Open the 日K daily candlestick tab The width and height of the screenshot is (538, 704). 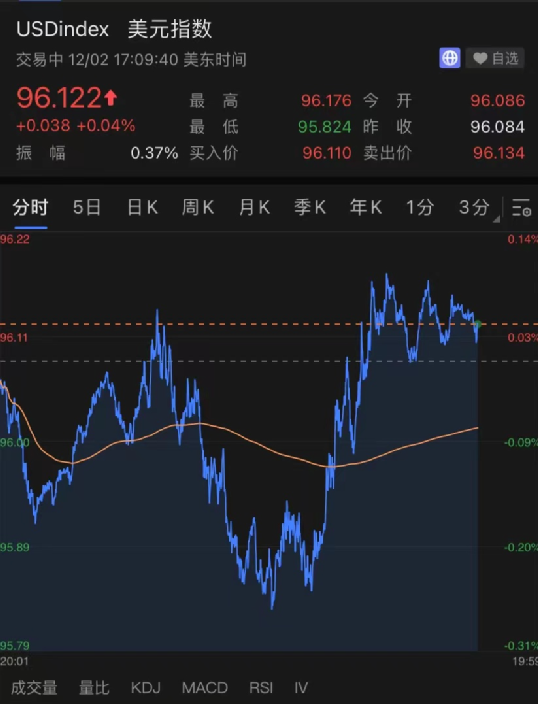142,207
